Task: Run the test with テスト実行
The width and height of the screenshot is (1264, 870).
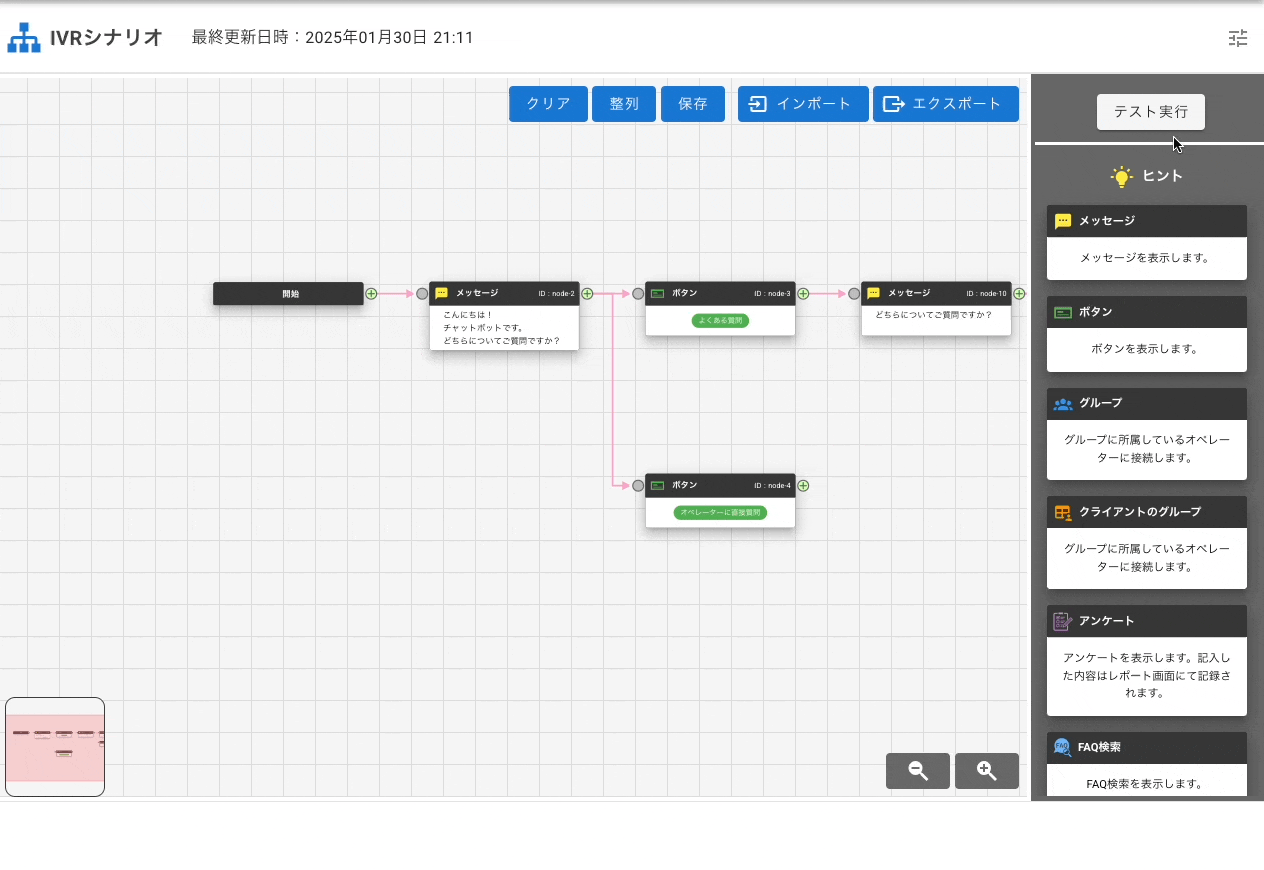Action: point(1150,112)
